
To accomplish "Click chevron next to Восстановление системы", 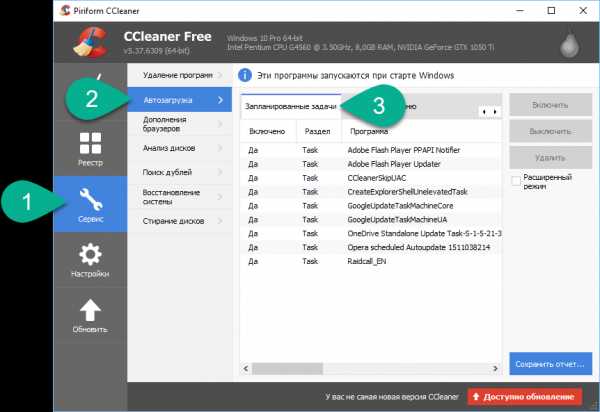I will pyautogui.click(x=220, y=197).
